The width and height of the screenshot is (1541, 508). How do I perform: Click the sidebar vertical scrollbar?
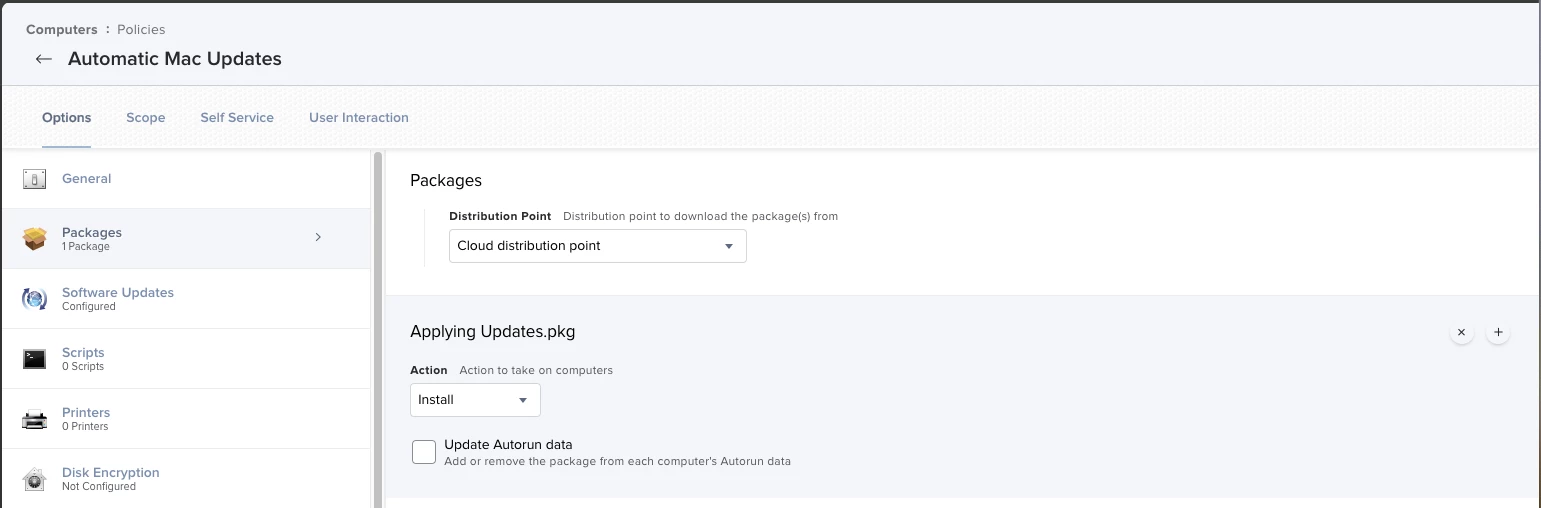pyautogui.click(x=377, y=330)
